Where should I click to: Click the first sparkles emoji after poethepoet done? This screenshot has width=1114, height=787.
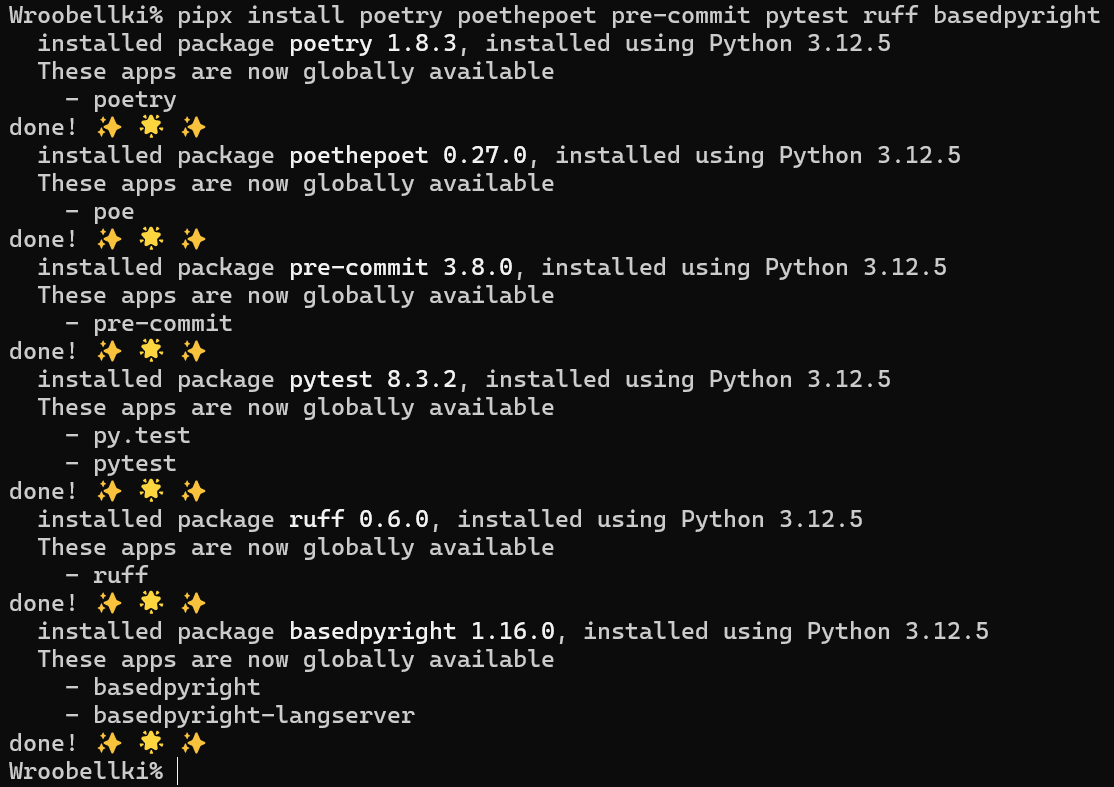tap(109, 239)
